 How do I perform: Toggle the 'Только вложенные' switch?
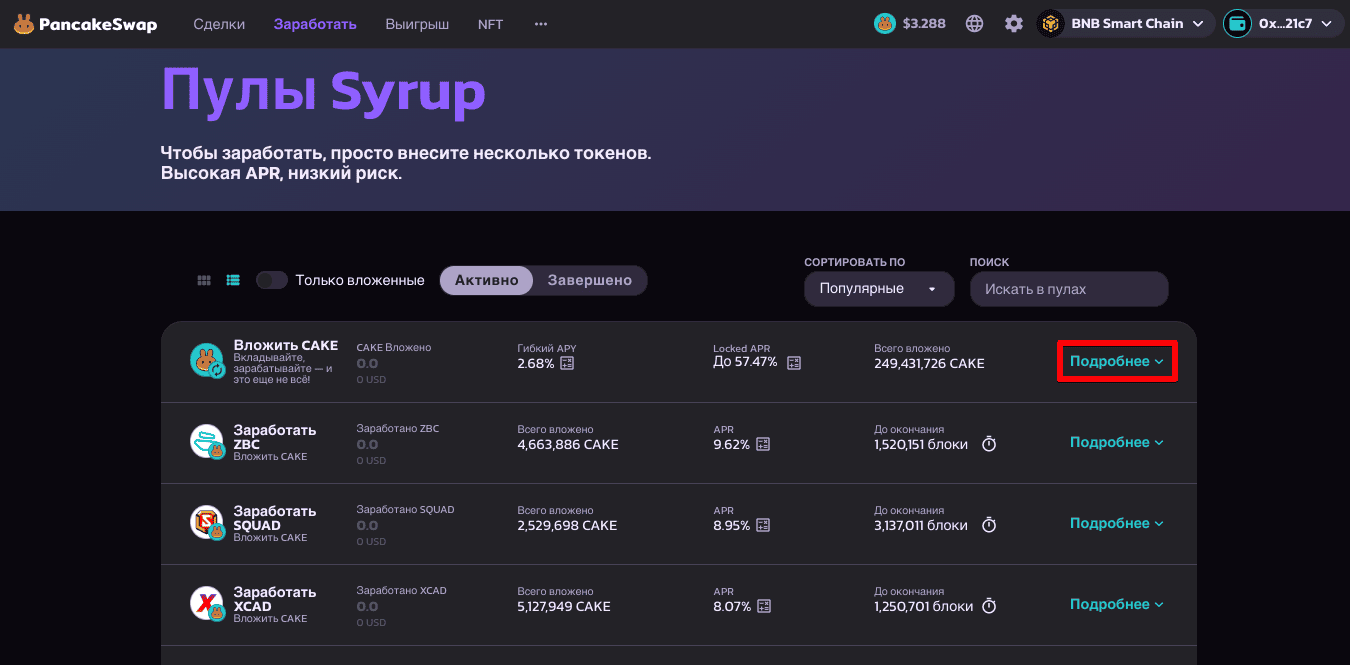(x=272, y=281)
